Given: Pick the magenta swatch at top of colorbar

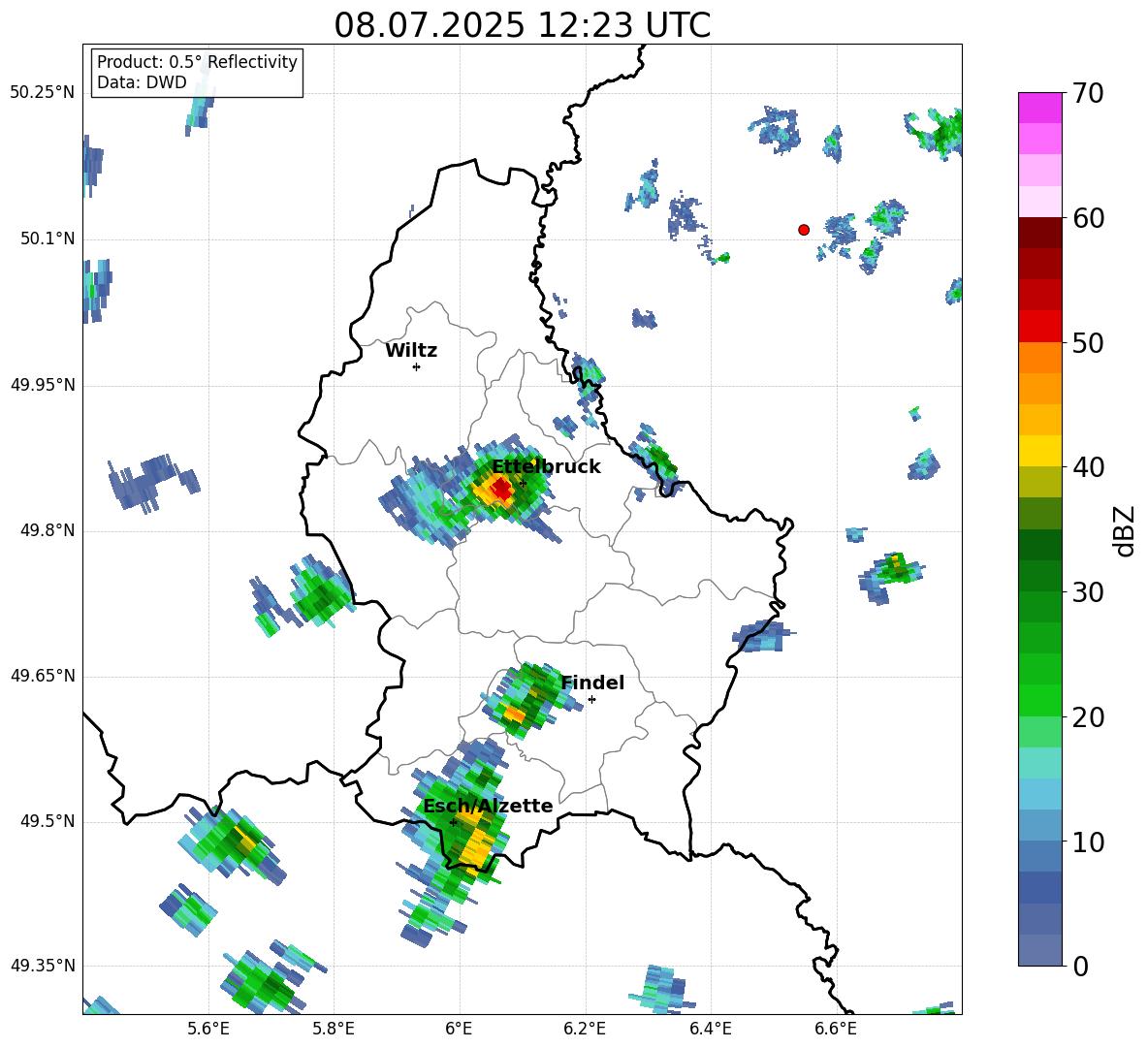Looking at the screenshot, I should point(1039,109).
